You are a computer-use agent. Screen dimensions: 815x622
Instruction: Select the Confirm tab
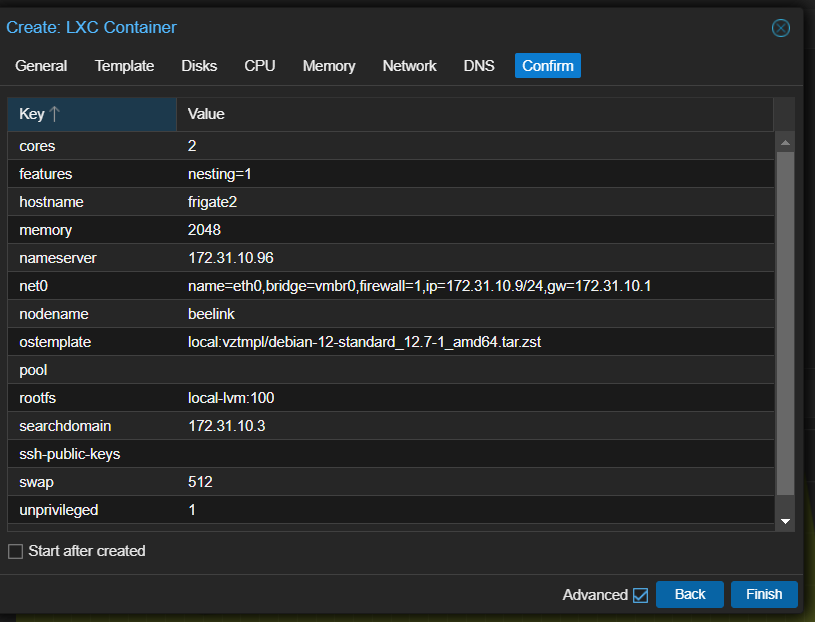[x=547, y=66]
